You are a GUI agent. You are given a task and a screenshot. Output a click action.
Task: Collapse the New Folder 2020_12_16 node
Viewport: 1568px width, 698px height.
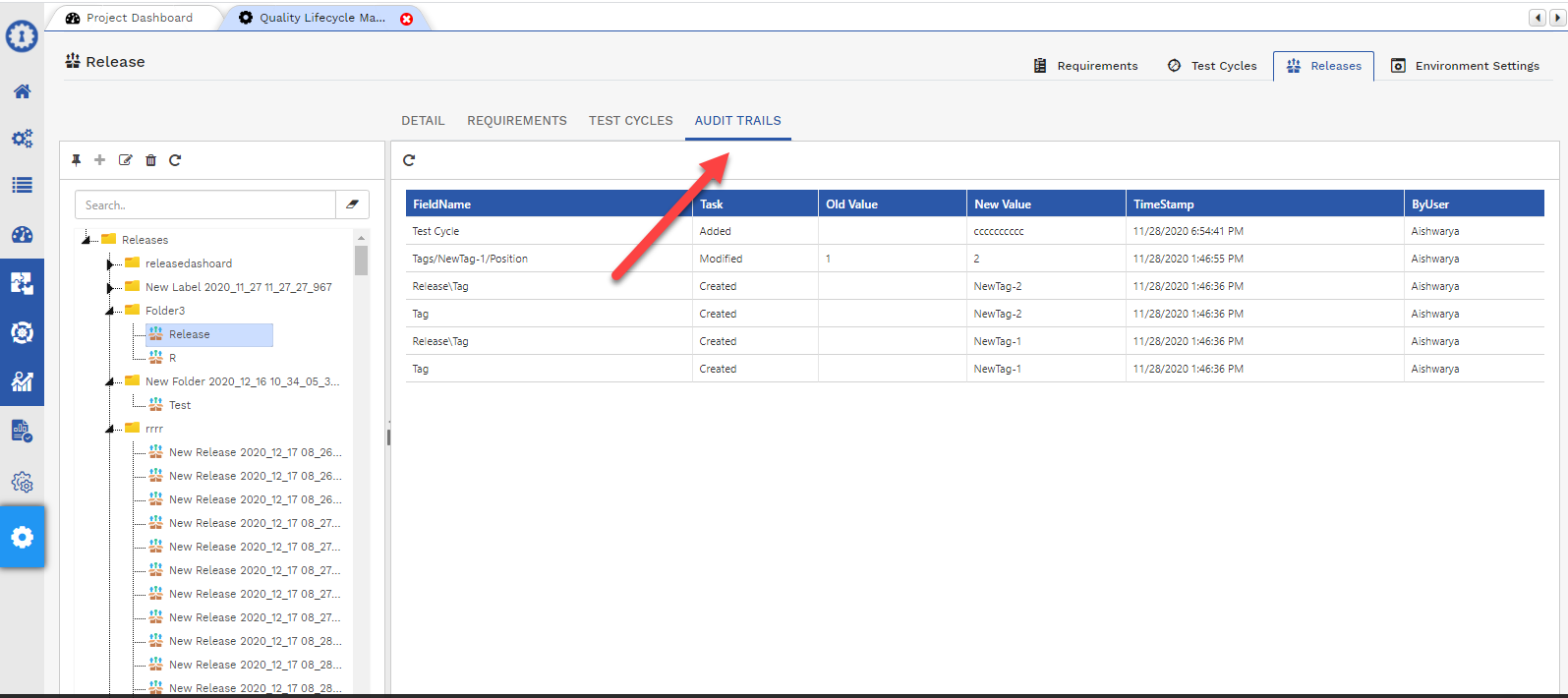click(110, 381)
